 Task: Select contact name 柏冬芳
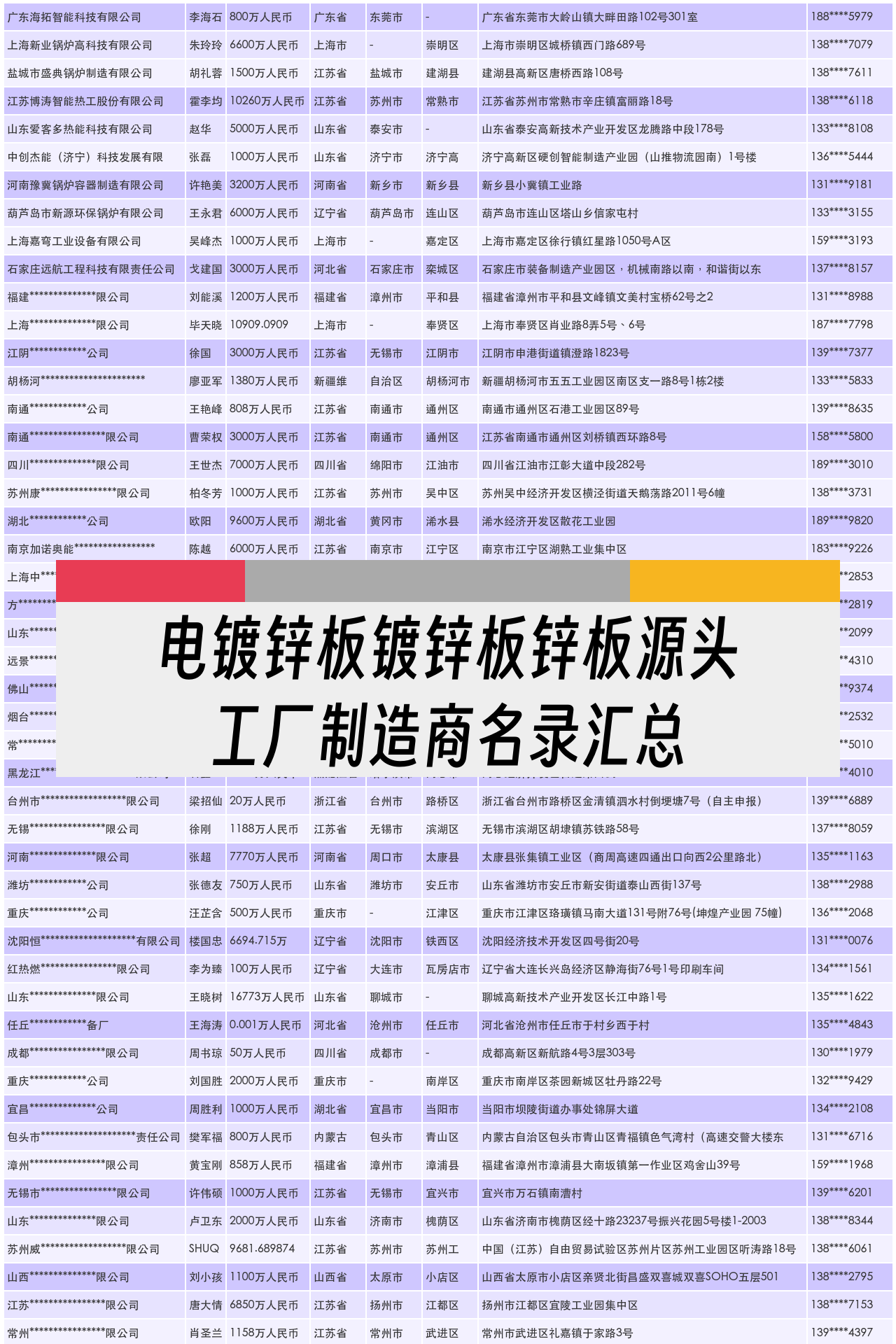tap(205, 493)
